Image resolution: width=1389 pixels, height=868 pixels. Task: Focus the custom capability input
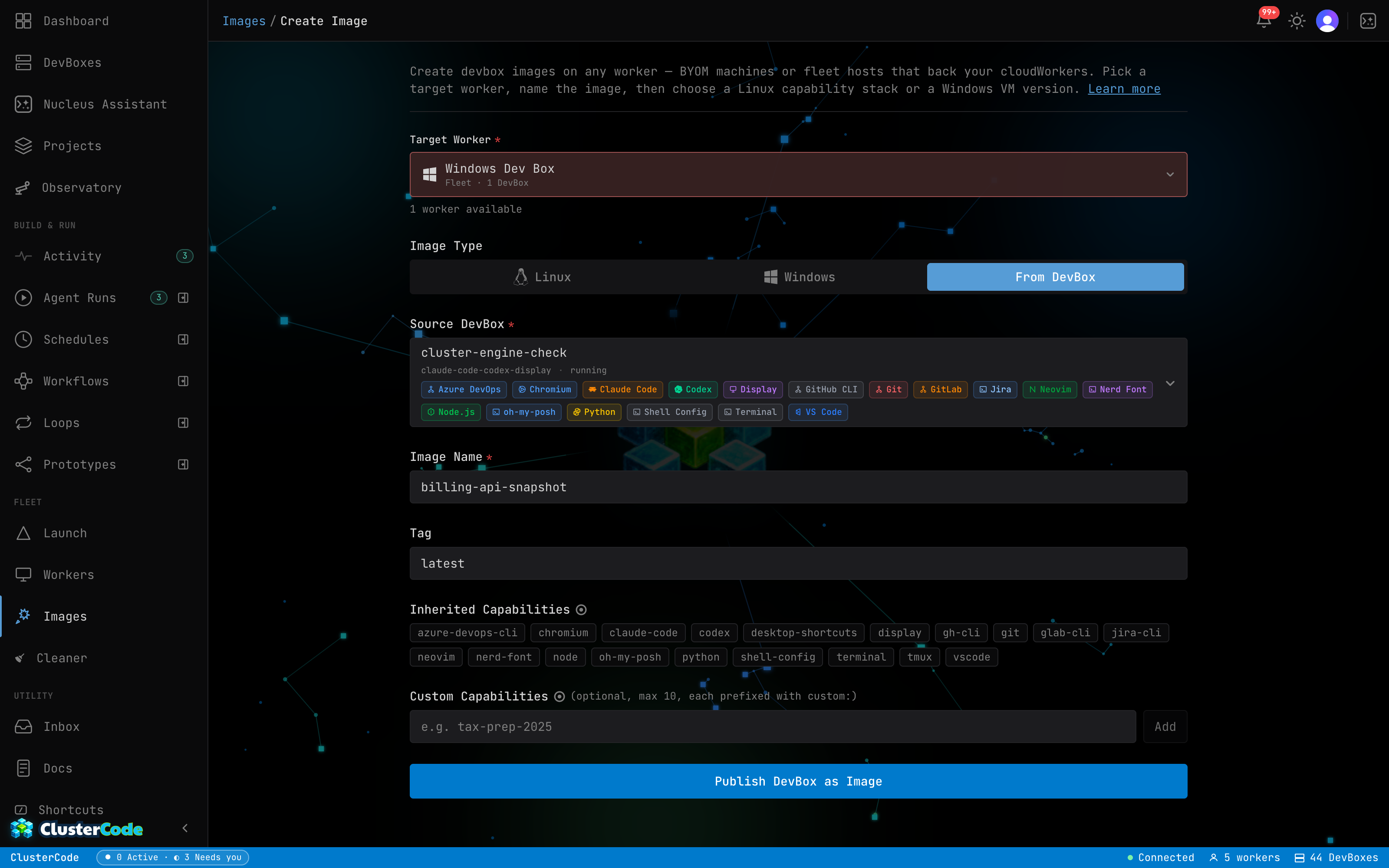point(773,727)
